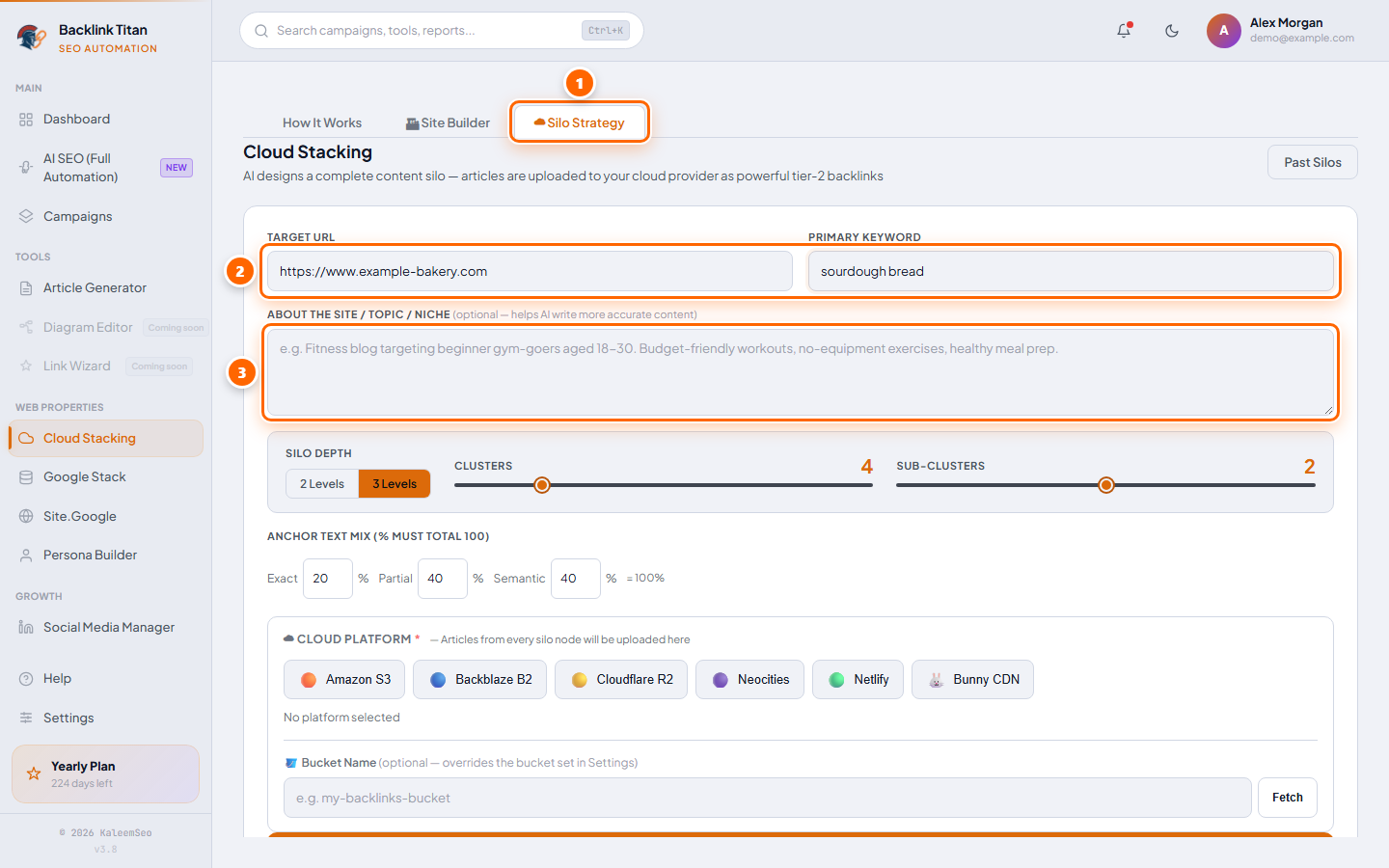This screenshot has height=868, width=1389.
Task: Switch to Silo Strategy tab
Action: coord(579,122)
